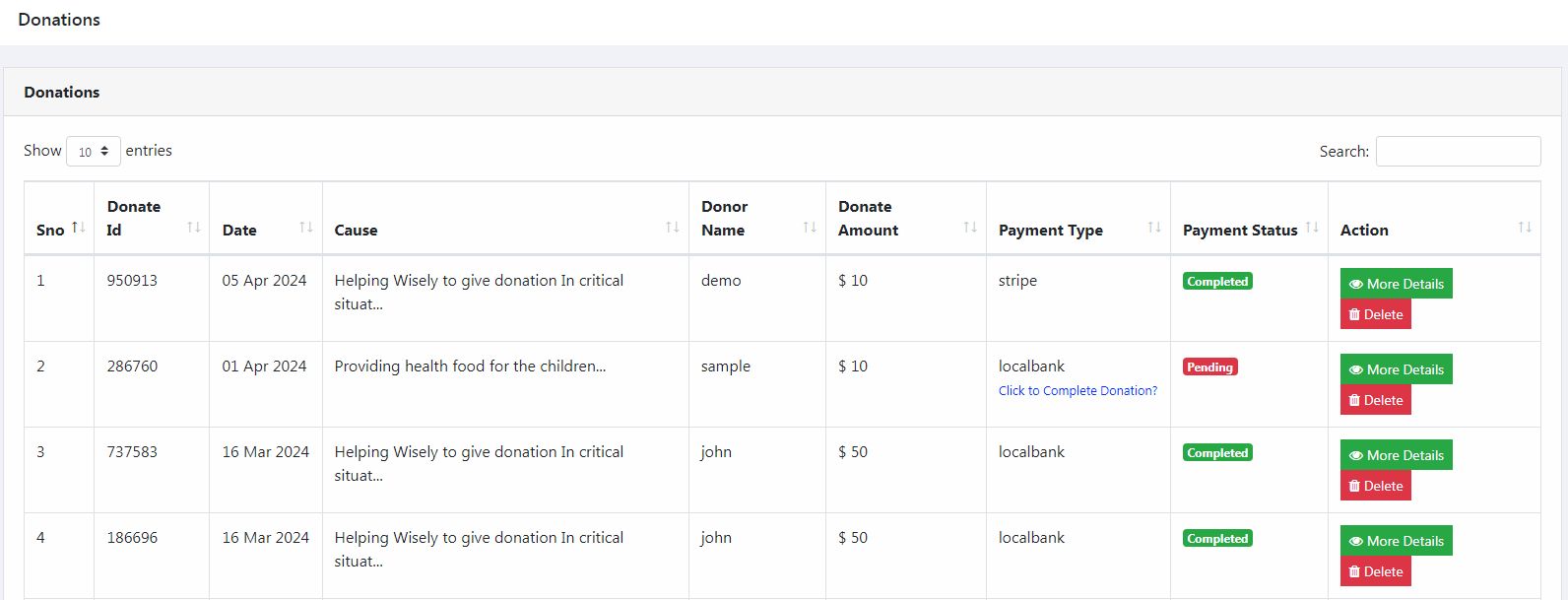Screen dimensions: 1568x600
Task: Sort by Payment Type column arrows
Action: (1154, 228)
